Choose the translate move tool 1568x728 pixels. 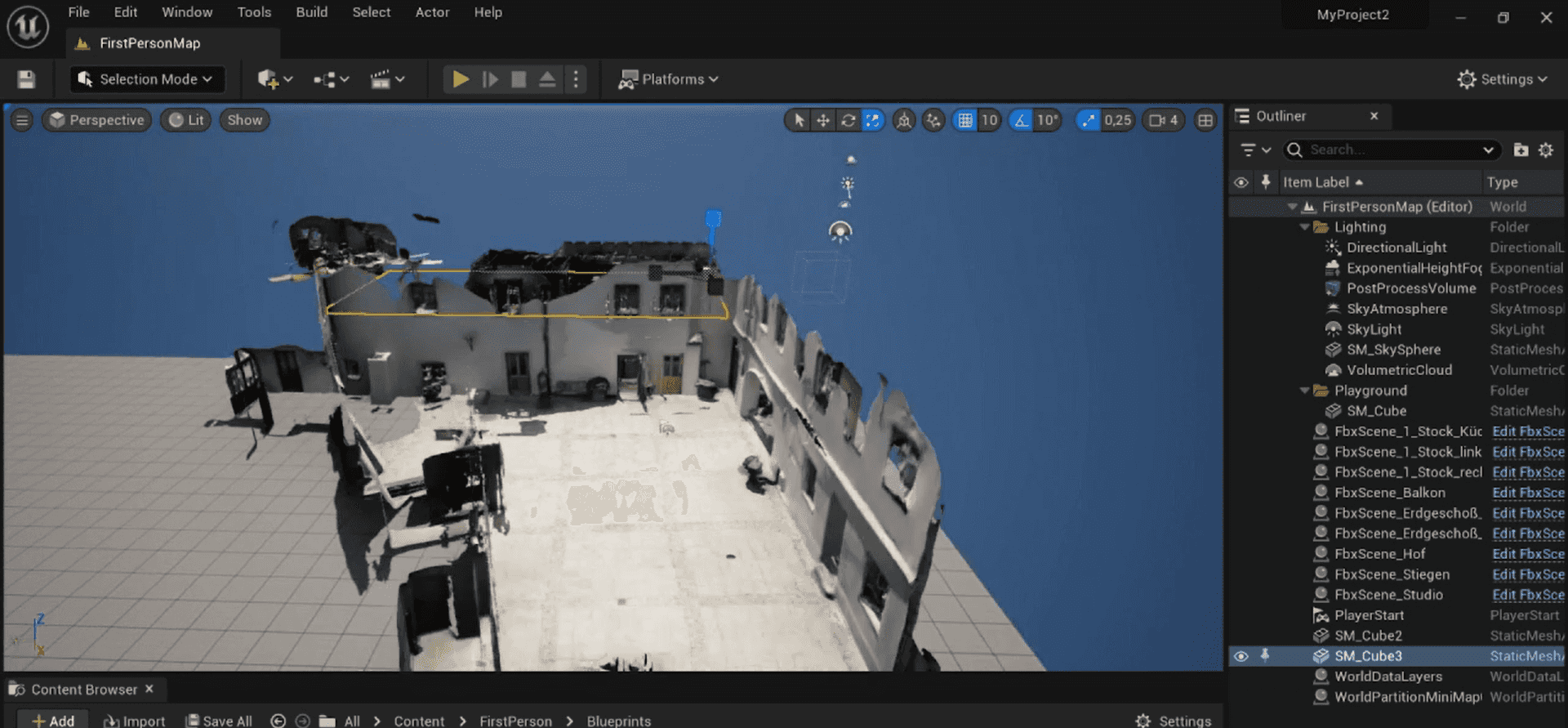pos(823,120)
